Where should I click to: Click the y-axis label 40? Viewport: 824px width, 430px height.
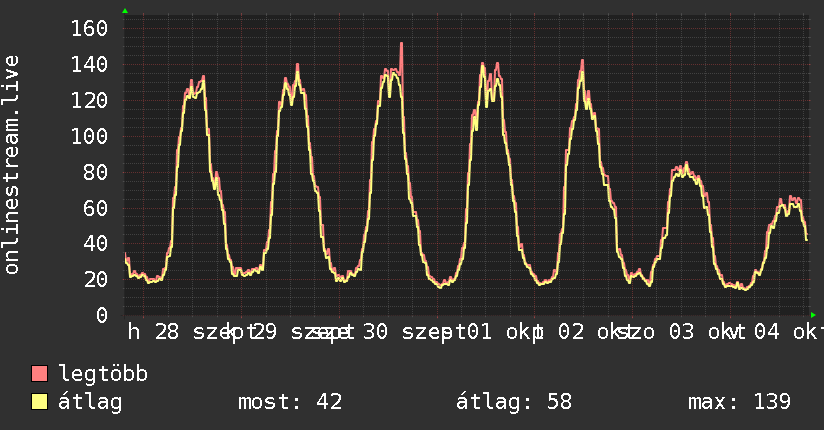[96, 243]
